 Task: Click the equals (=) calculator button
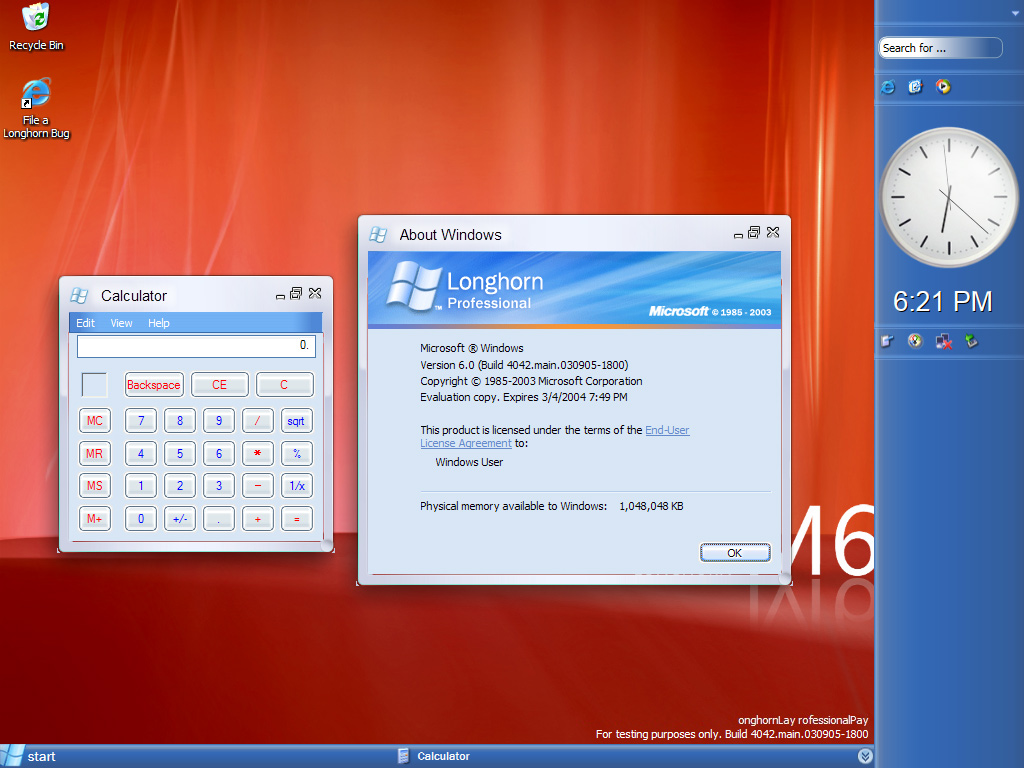tap(296, 519)
